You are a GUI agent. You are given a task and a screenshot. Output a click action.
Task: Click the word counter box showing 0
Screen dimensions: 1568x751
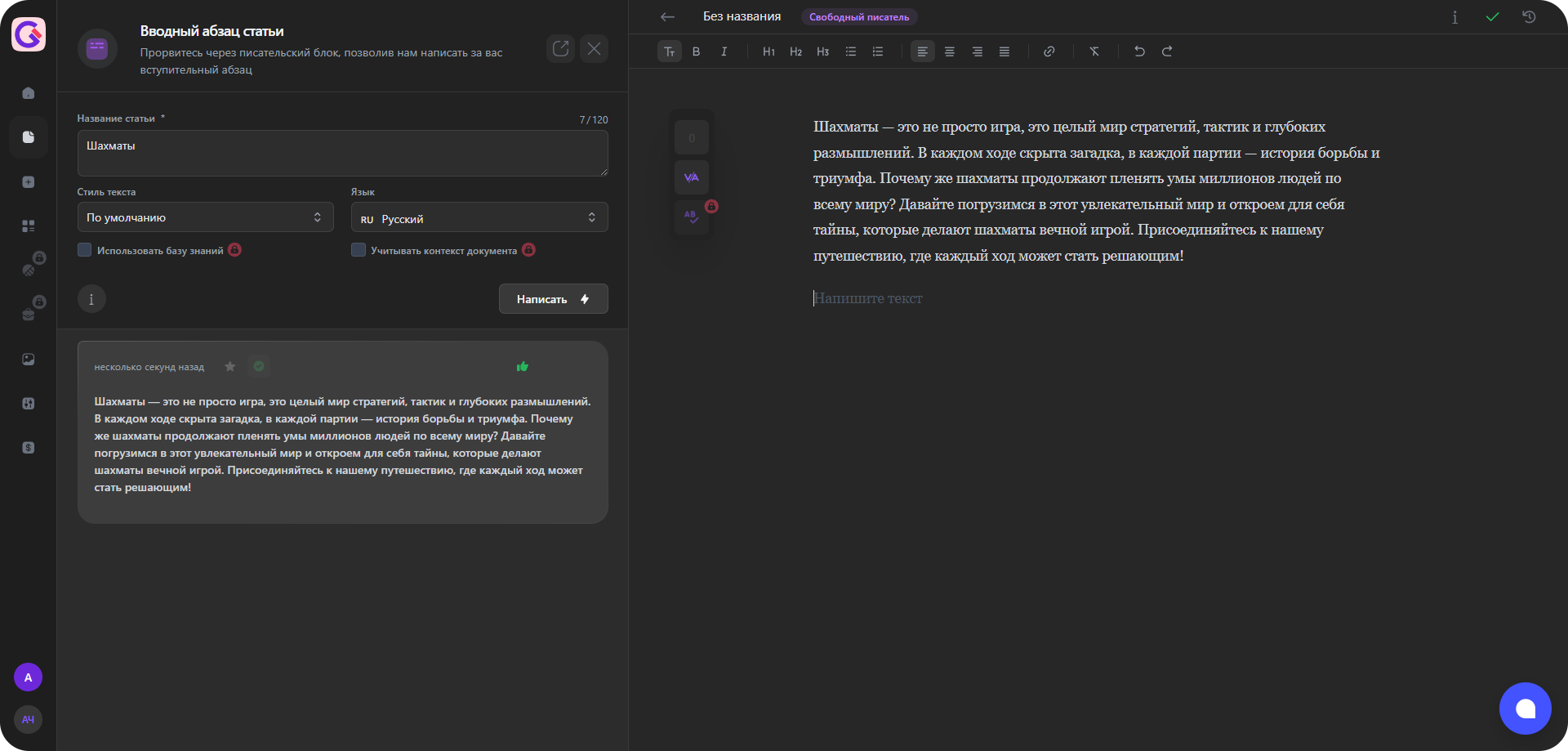(692, 138)
